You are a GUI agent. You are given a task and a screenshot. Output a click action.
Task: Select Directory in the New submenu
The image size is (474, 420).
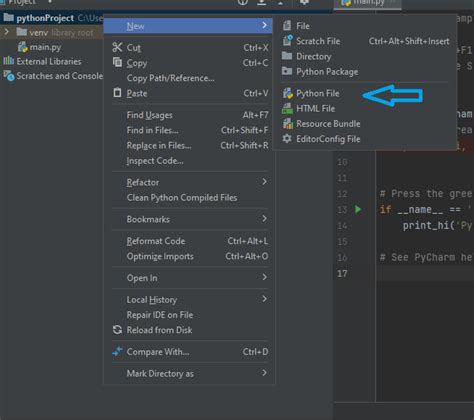tap(364, 56)
